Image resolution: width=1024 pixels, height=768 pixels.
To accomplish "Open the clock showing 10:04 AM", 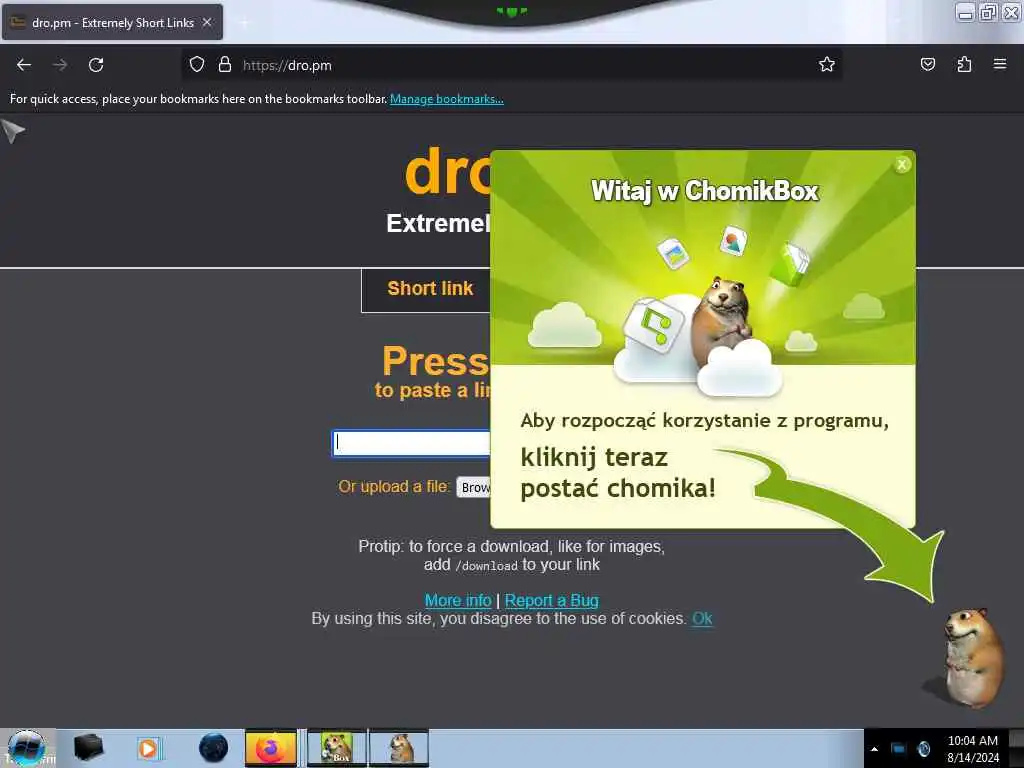I will 972,748.
